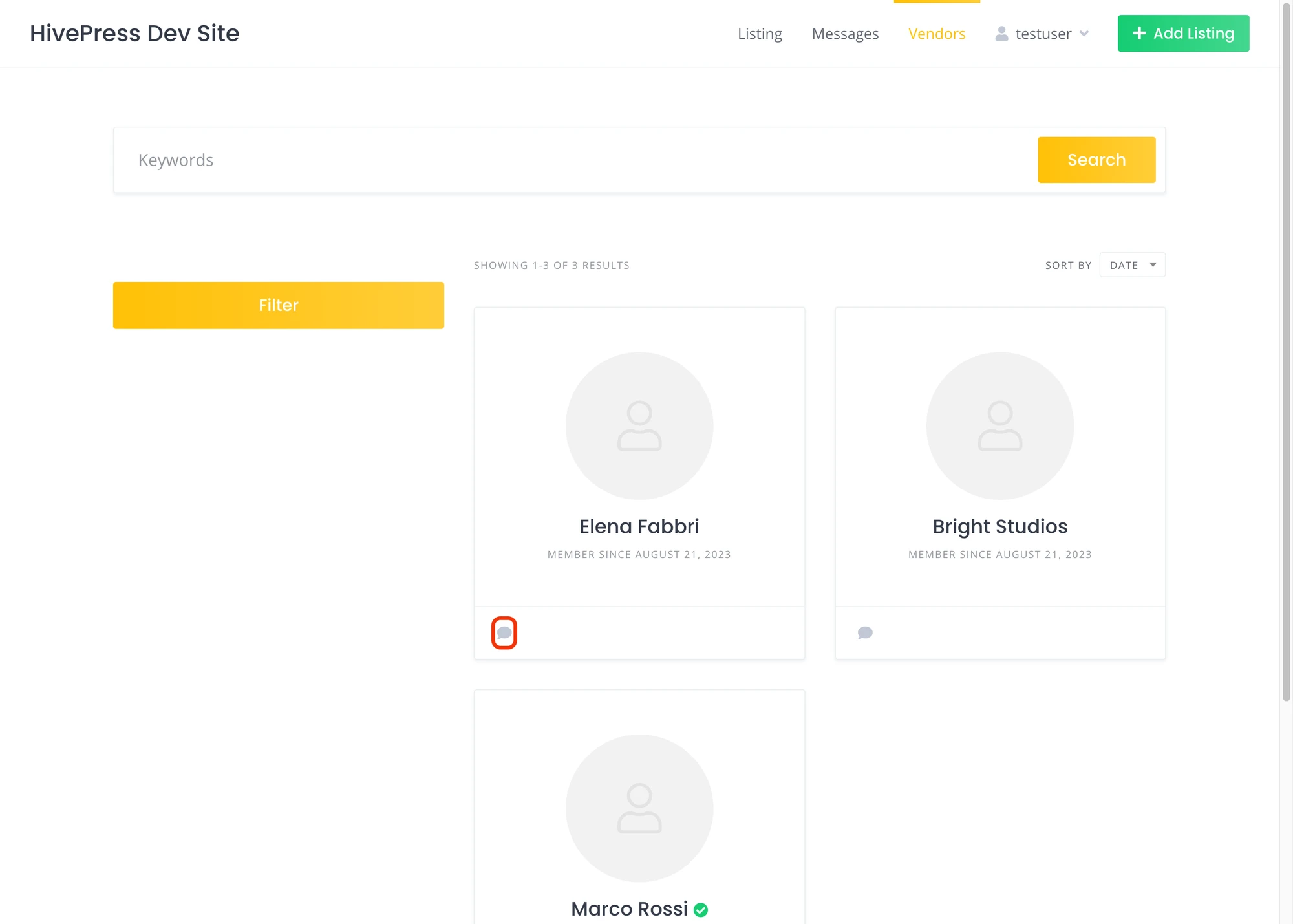Click the 'Showing 1-3 of 3 results' text
This screenshot has width=1293, height=924.
[551, 265]
